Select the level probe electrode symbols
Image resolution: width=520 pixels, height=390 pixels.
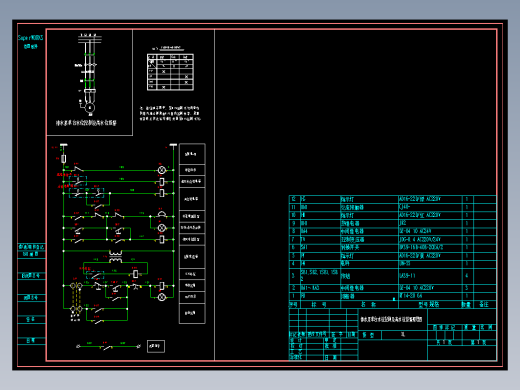(x=76, y=298)
